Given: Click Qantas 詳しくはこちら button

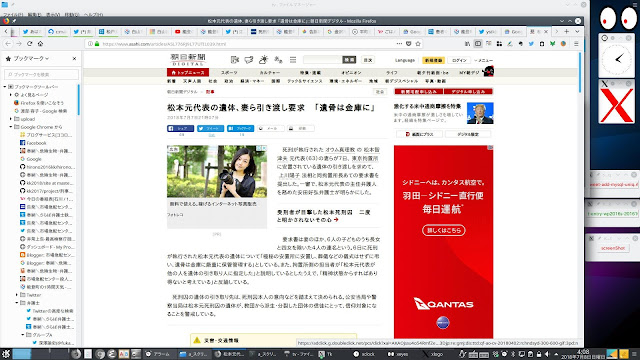Looking at the screenshot, I should pos(443,230).
